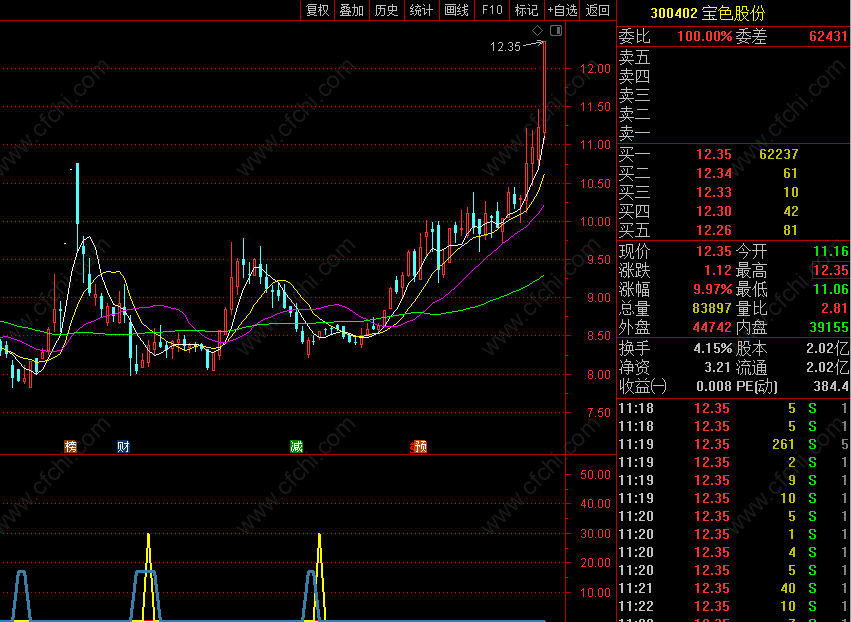Click the diamond icon above the chart
The image size is (851, 622).
(x=537, y=30)
